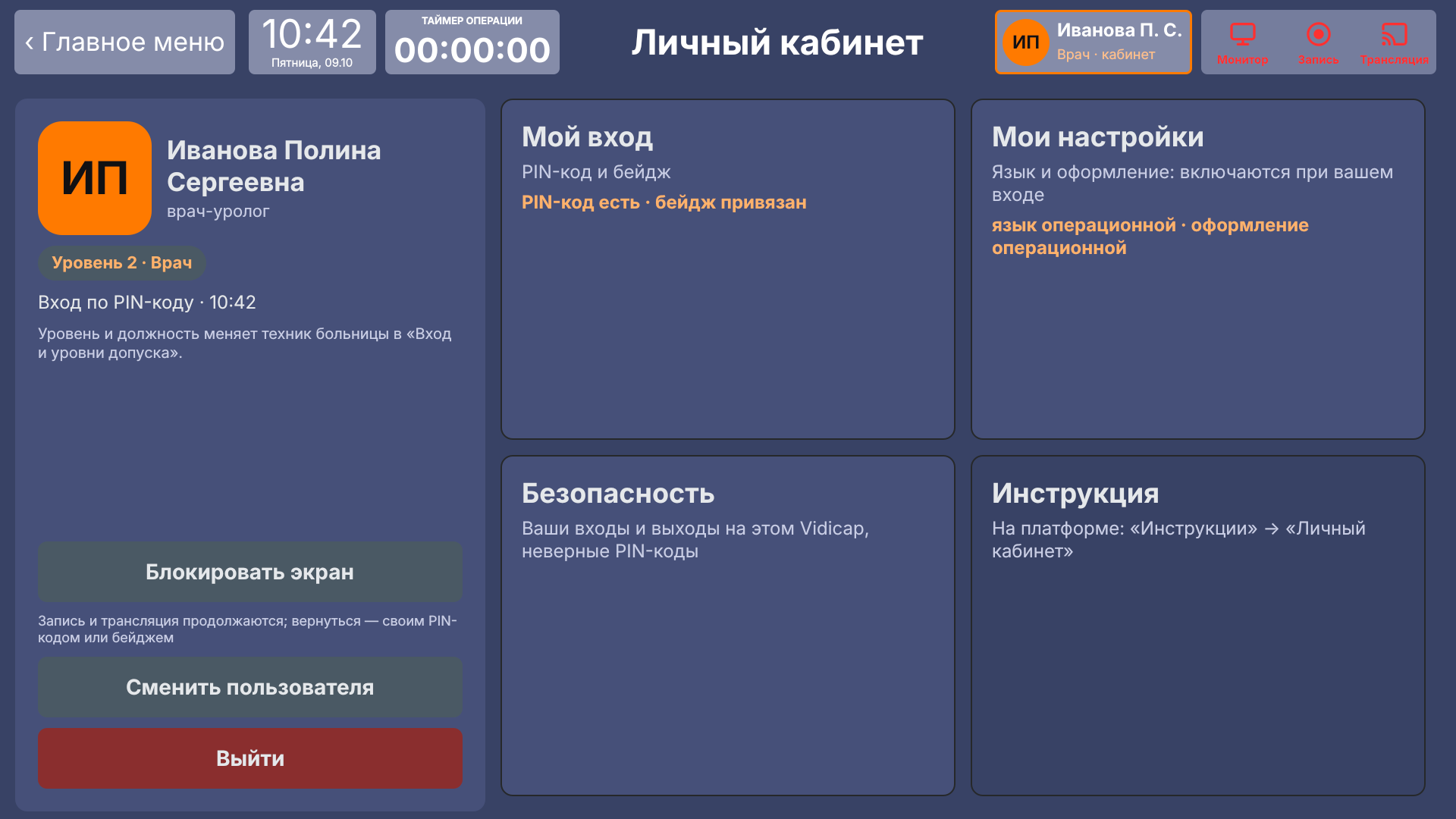This screenshot has height=819, width=1456.
Task: Click the red Выйти button
Action: (x=250, y=758)
